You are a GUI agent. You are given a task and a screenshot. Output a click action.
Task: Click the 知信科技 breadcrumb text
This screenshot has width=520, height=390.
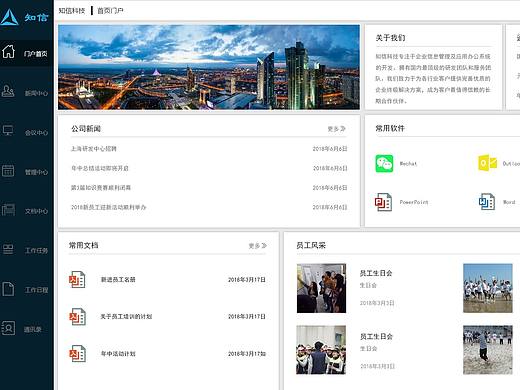click(71, 11)
